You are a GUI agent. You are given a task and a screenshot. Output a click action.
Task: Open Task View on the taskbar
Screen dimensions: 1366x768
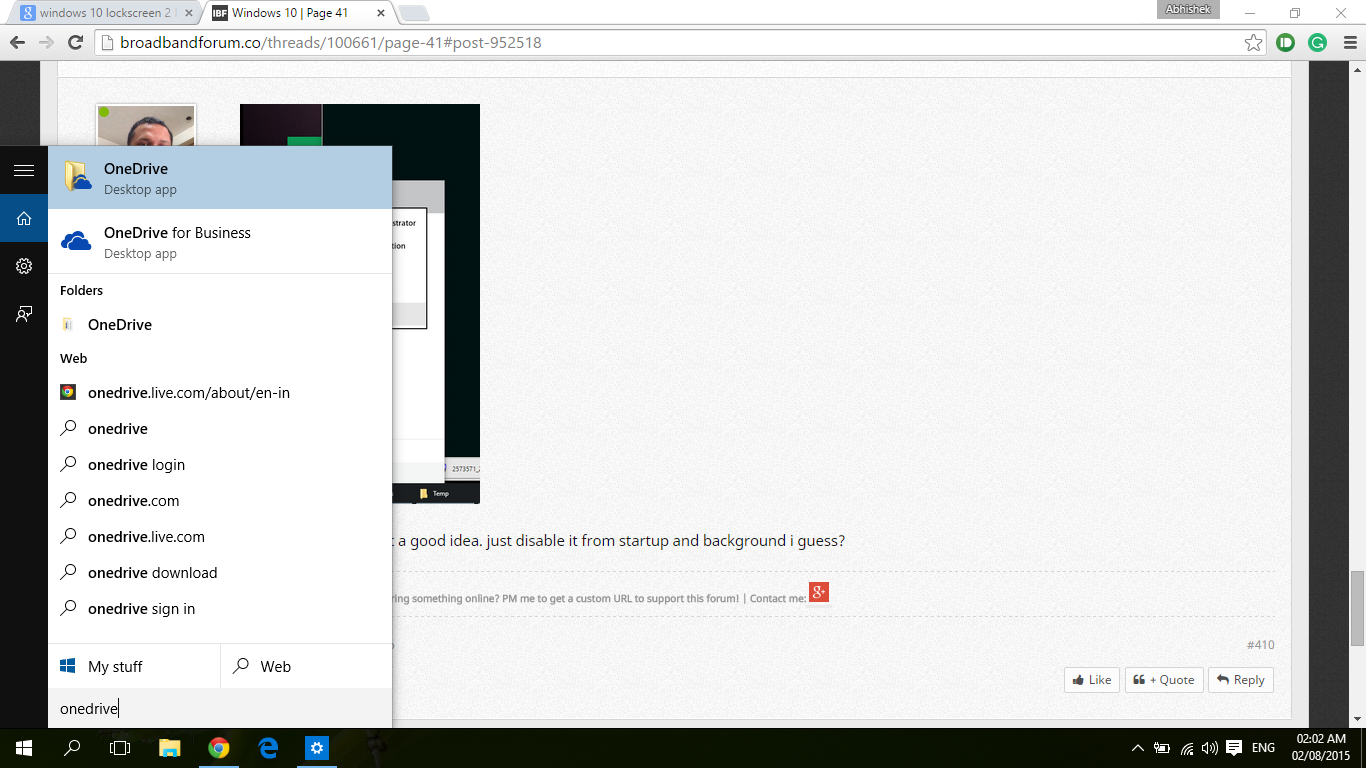coord(120,748)
